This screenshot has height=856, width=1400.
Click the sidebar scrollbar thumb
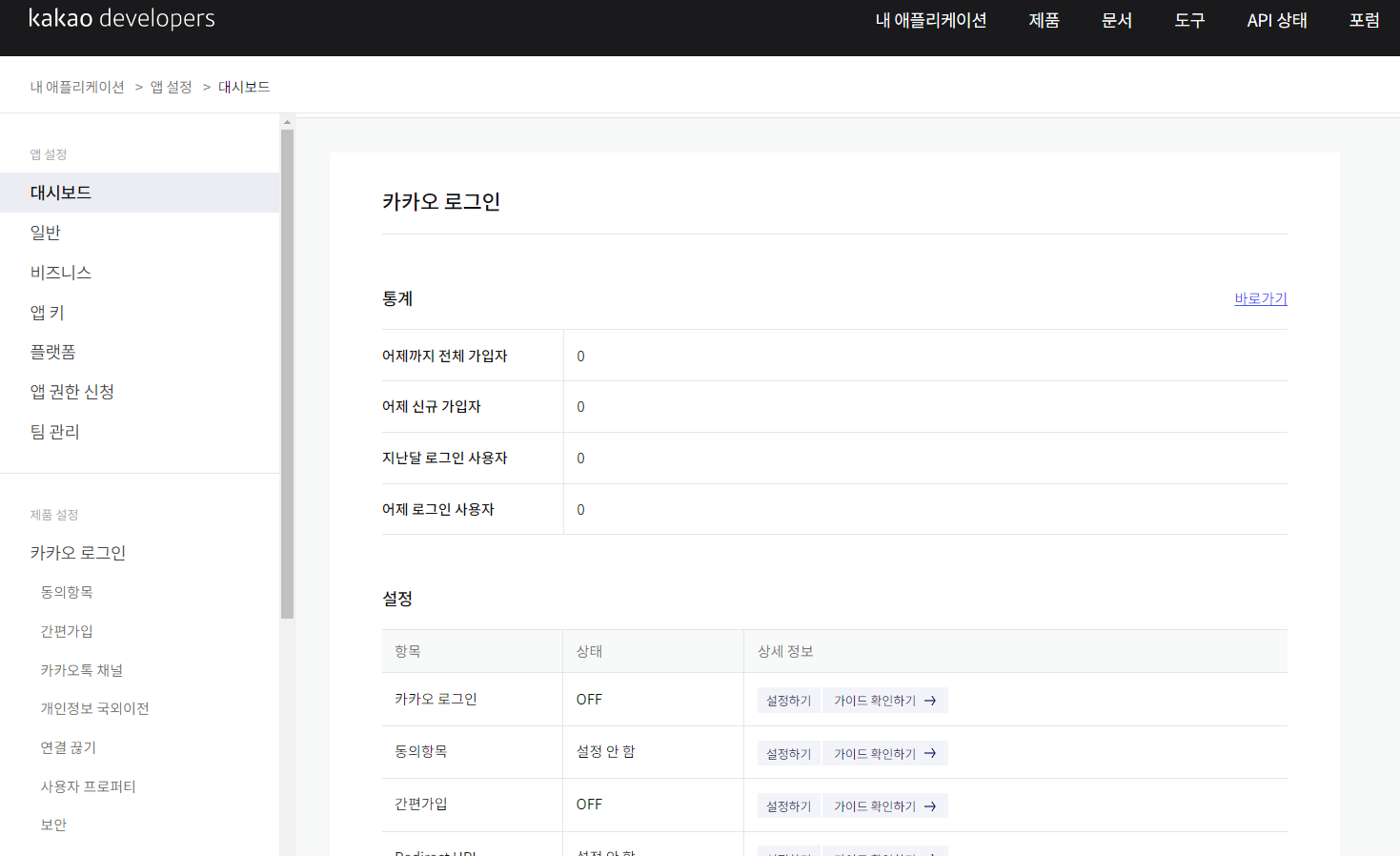(287, 374)
